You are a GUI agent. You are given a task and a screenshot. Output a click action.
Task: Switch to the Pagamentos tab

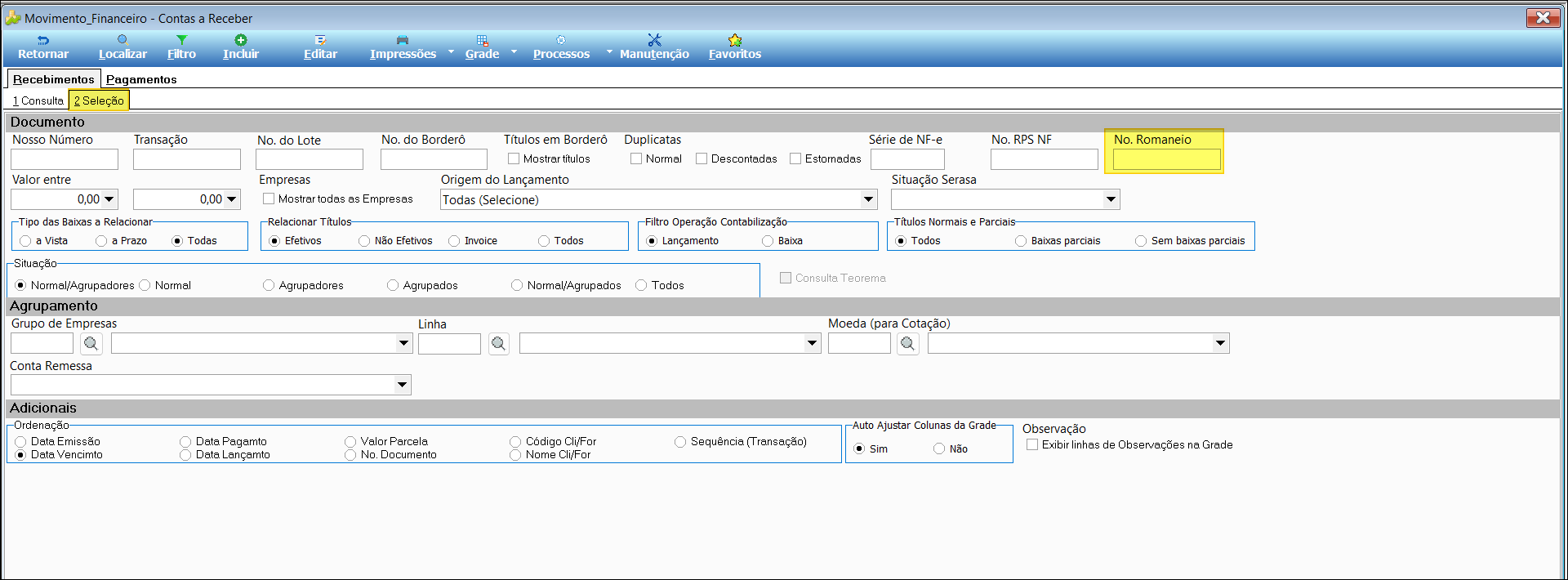coord(141,79)
